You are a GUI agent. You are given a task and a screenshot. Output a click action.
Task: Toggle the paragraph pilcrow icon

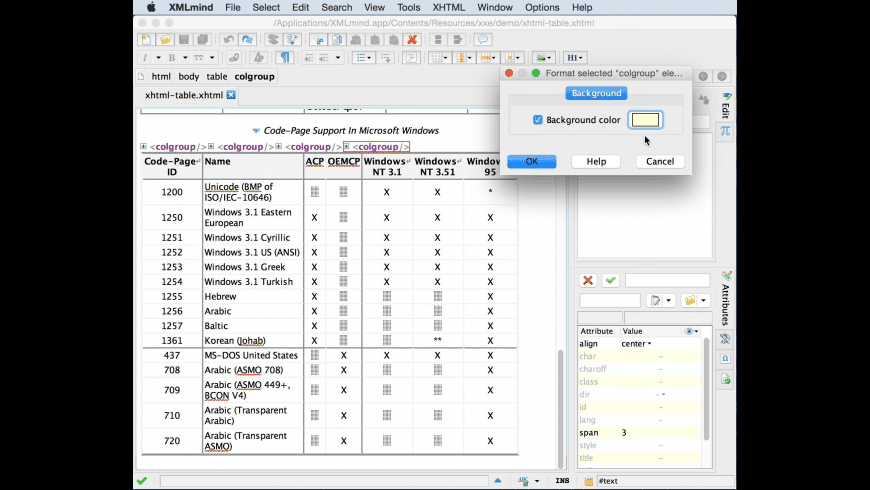pyautogui.click(x=285, y=57)
